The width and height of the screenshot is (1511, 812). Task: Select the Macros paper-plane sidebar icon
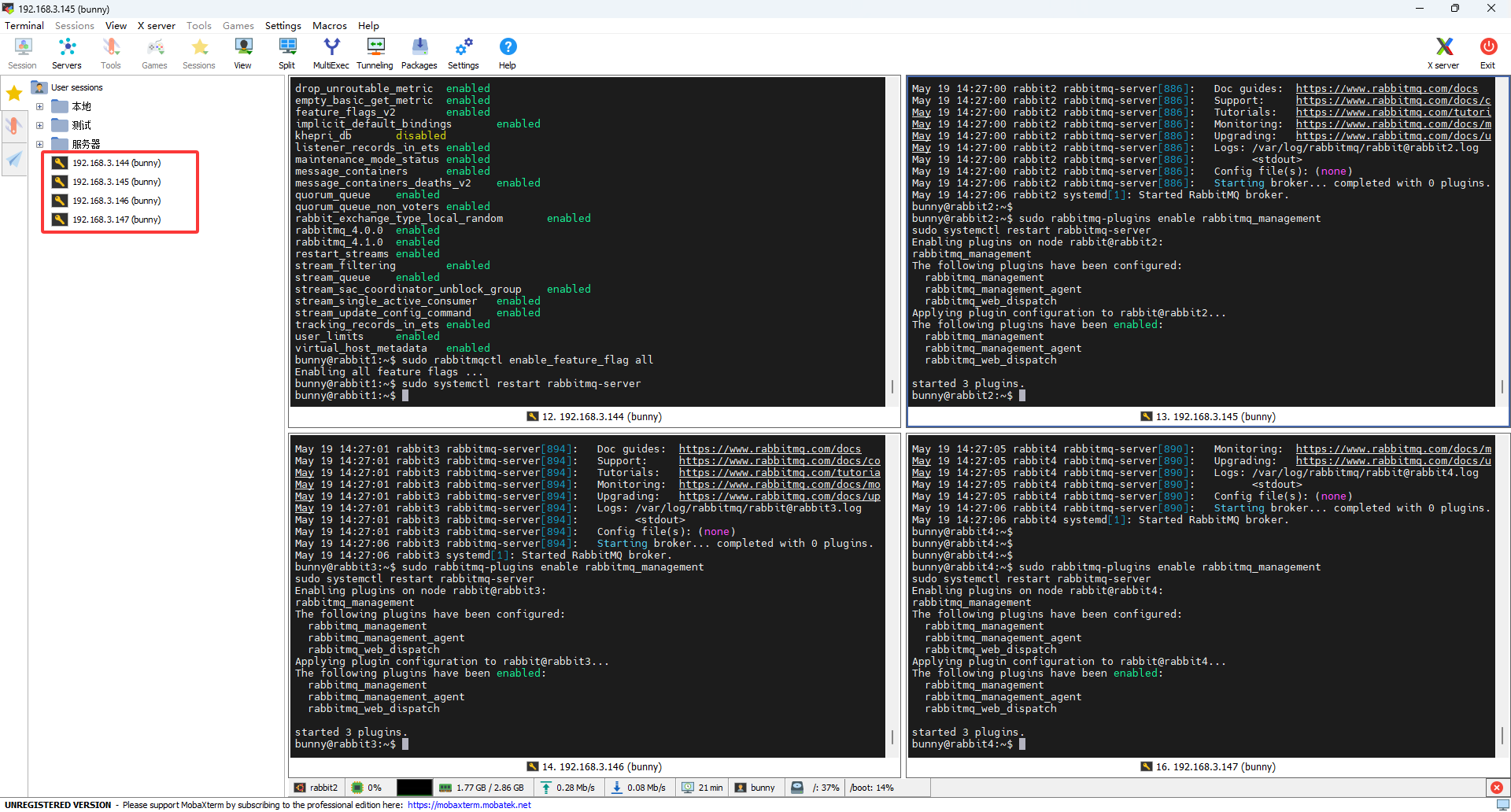coord(14,159)
